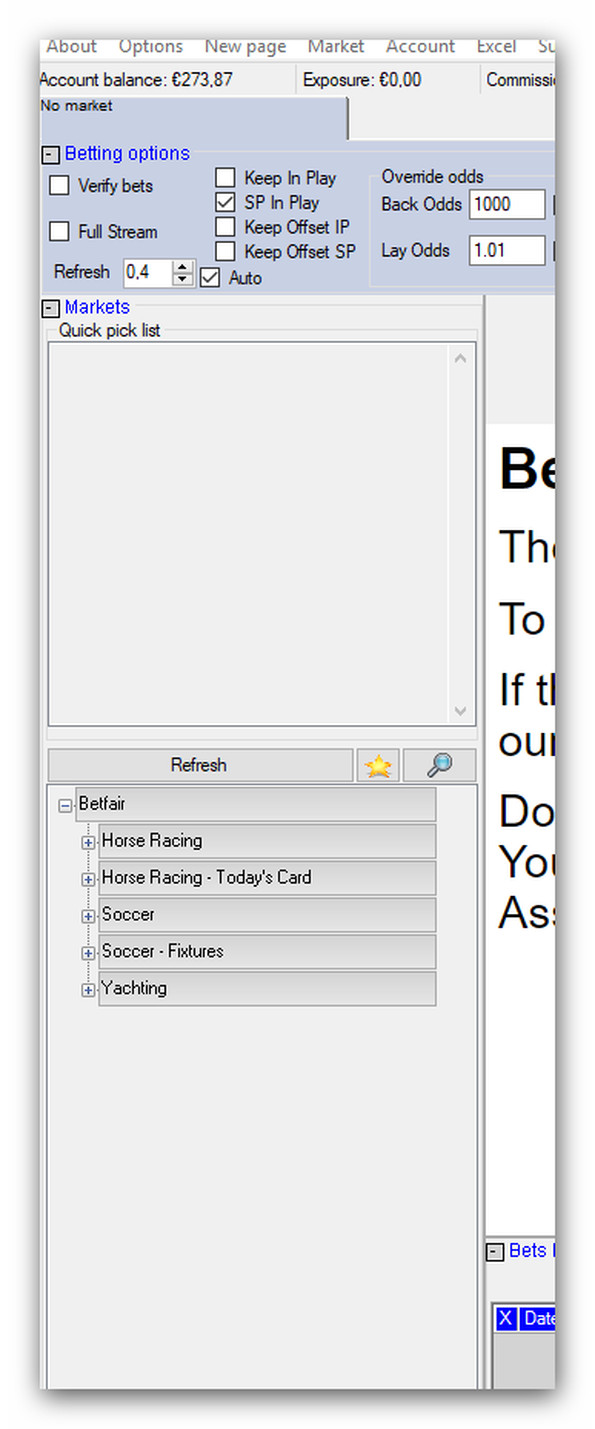Open the Options menu
This screenshot has height=1429, width=595.
tap(151, 46)
